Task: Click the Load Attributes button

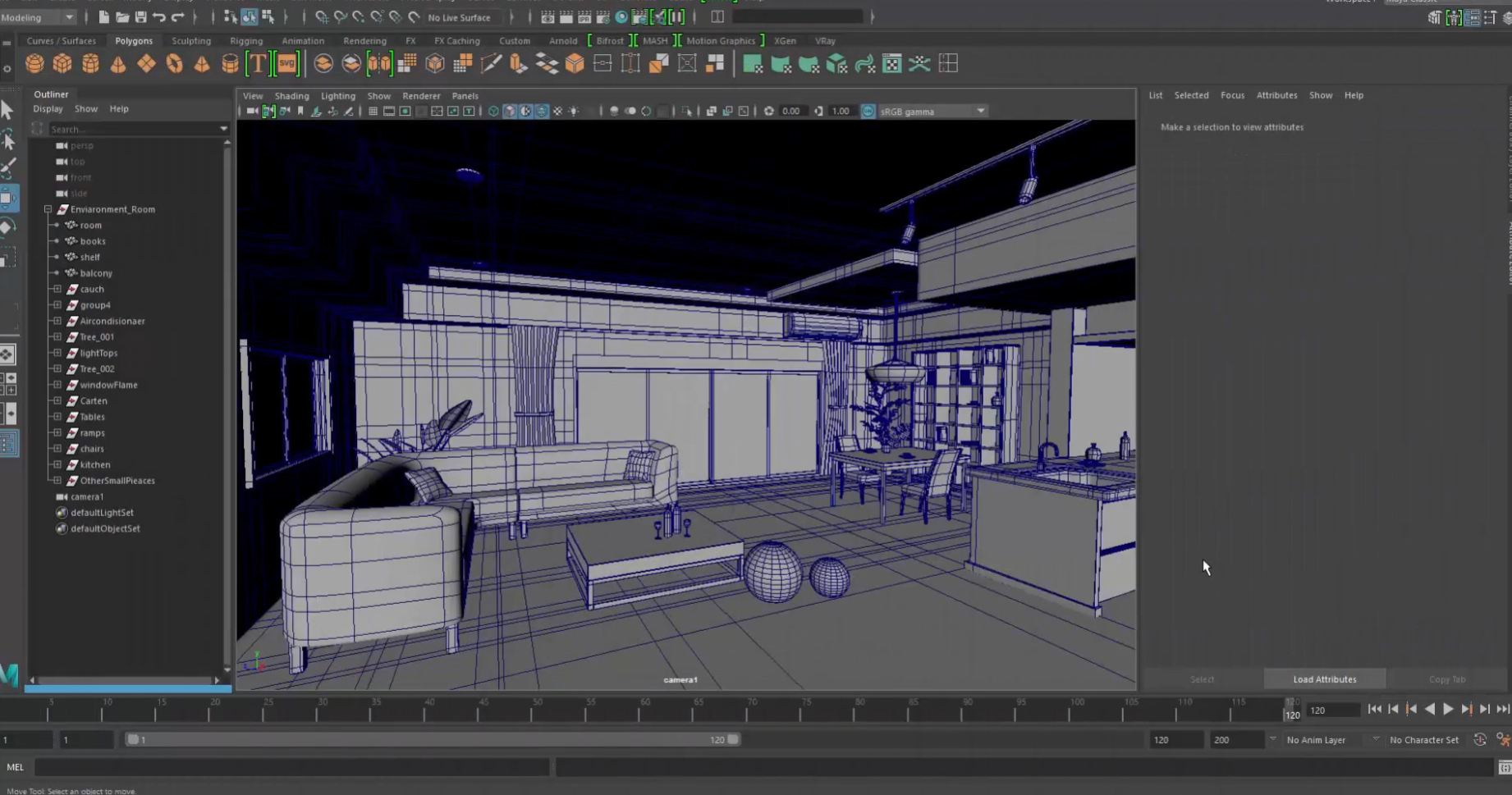Action: 1324,679
